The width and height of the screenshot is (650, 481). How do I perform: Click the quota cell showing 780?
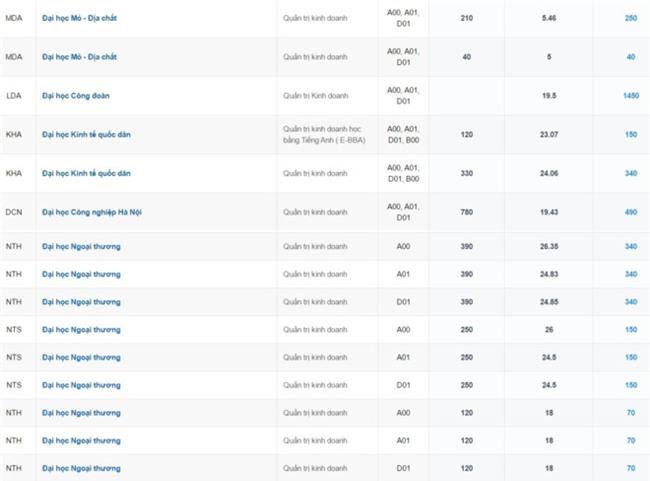tap(466, 212)
